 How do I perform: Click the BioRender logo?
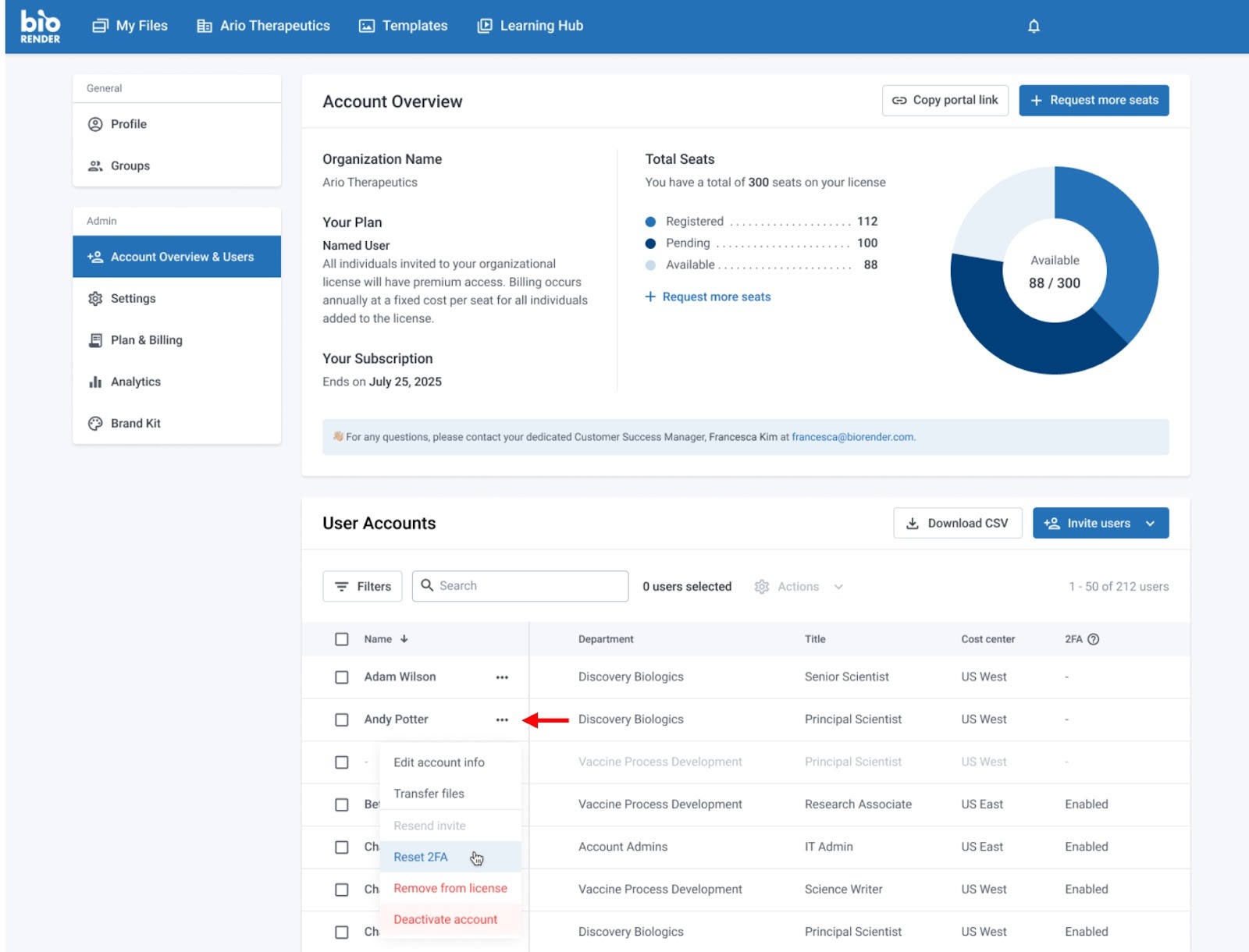[x=40, y=26]
